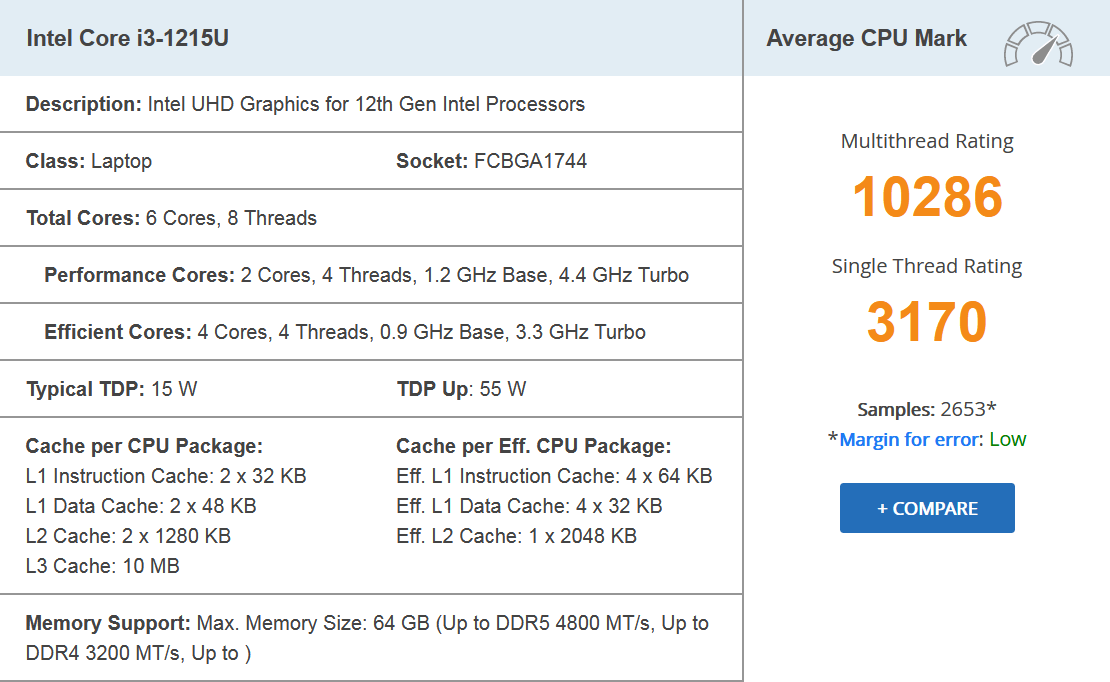Viewport: 1110px width, 682px height.
Task: Select the multithread rating value 10286
Action: click(927, 196)
